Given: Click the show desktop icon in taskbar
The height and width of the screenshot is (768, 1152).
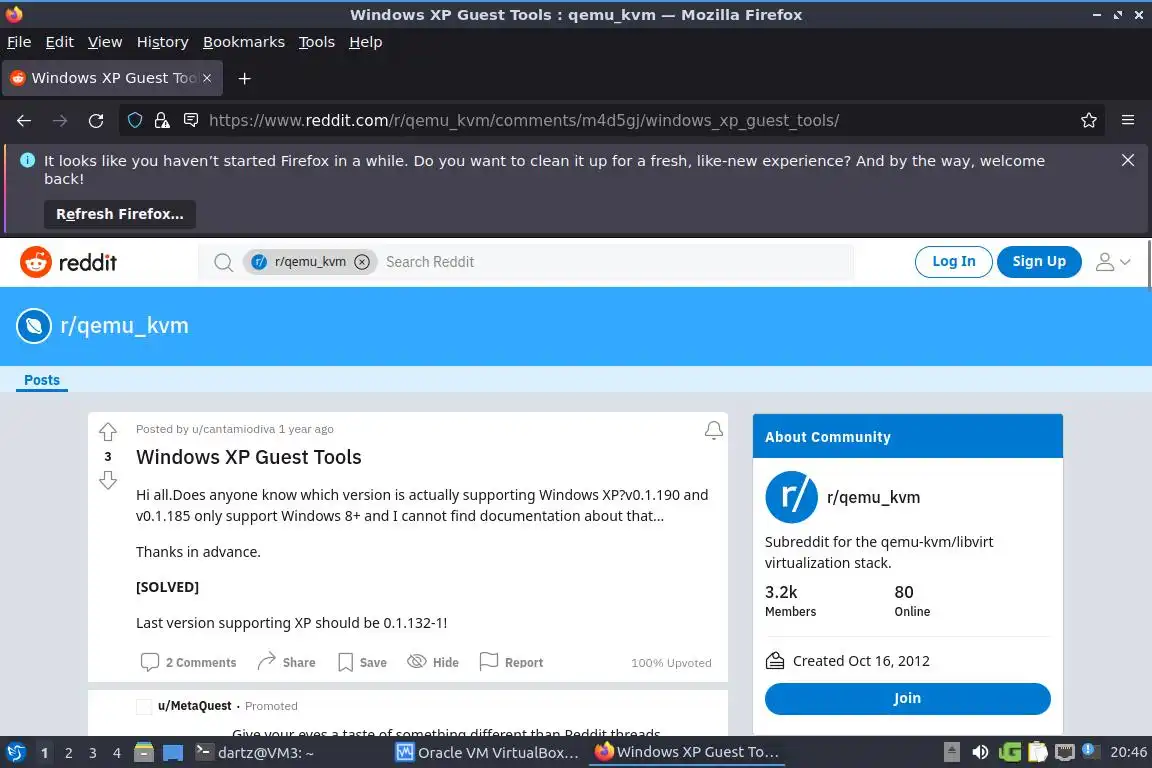Looking at the screenshot, I should click(x=173, y=752).
